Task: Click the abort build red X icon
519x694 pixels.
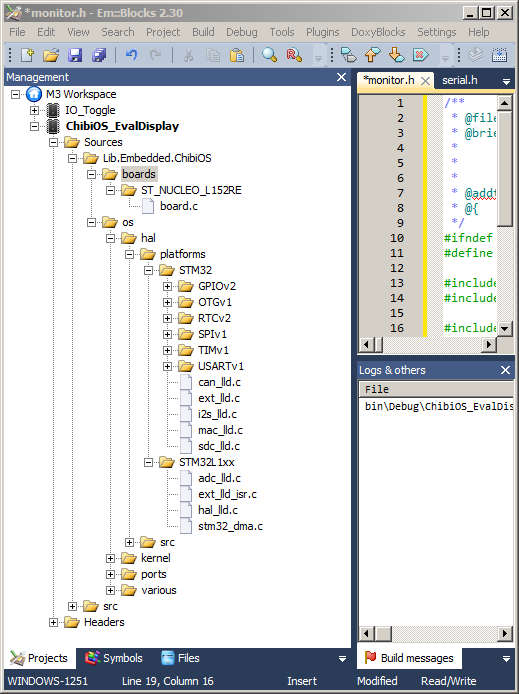Action: [420, 55]
